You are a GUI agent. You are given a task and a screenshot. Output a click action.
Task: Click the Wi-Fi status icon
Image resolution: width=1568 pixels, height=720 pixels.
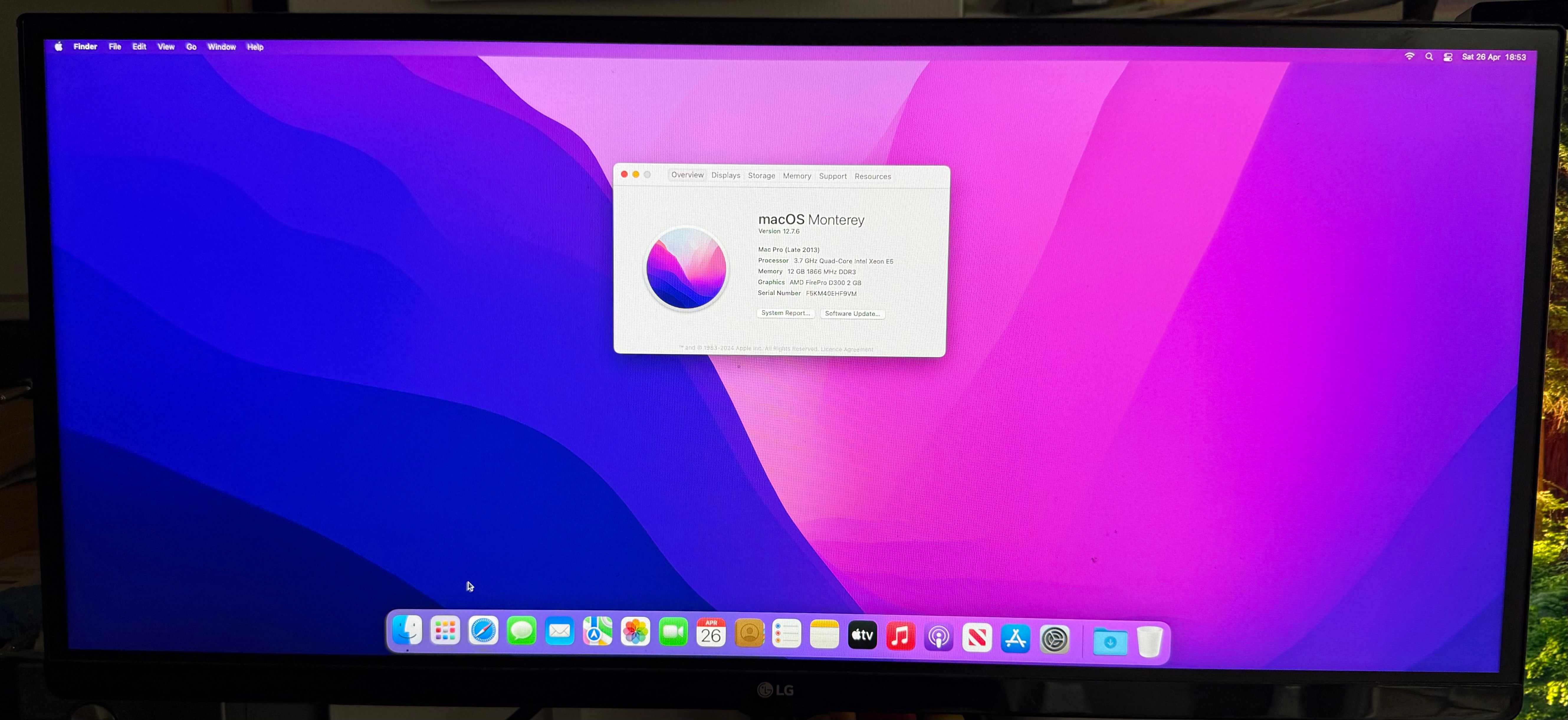[x=1409, y=56]
